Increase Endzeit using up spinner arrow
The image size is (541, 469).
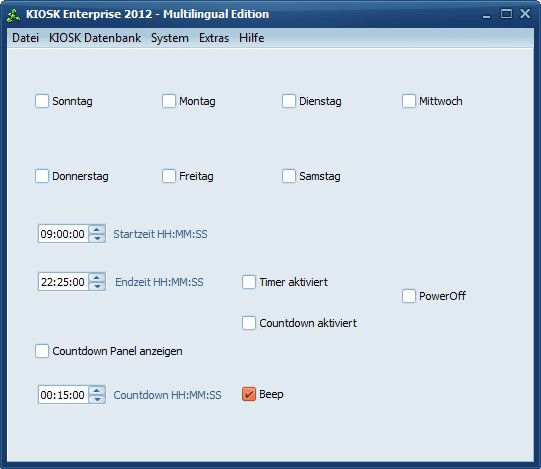coord(97,277)
